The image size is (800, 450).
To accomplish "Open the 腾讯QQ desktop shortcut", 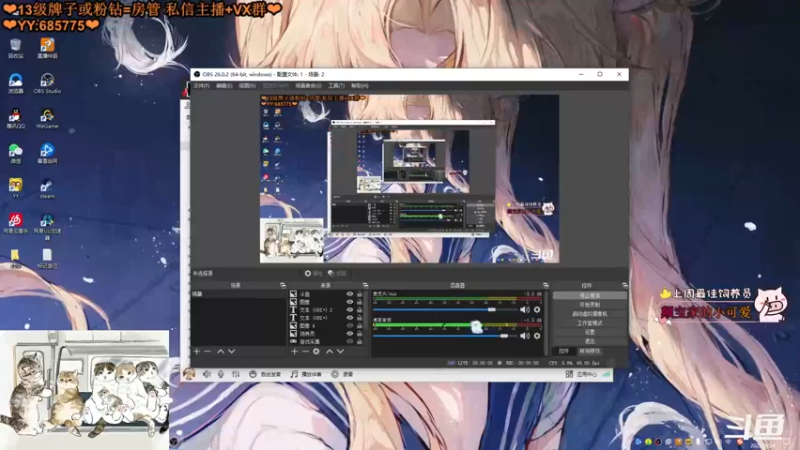I will [x=15, y=118].
